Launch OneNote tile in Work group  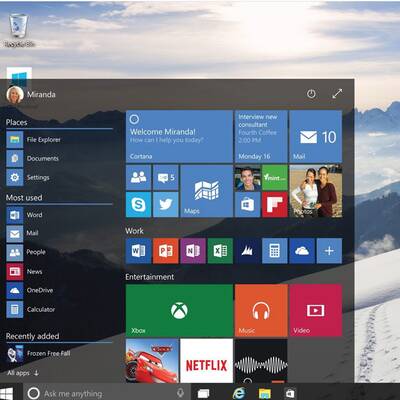(x=193, y=251)
